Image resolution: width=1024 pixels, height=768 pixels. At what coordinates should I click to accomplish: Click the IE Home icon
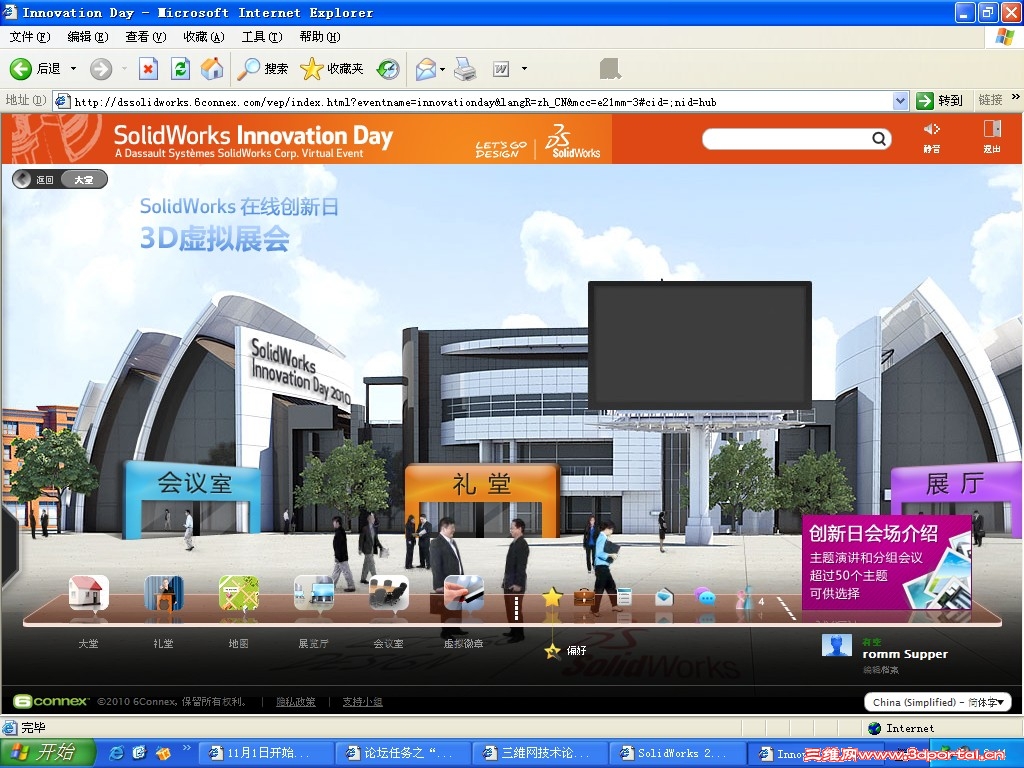point(212,69)
